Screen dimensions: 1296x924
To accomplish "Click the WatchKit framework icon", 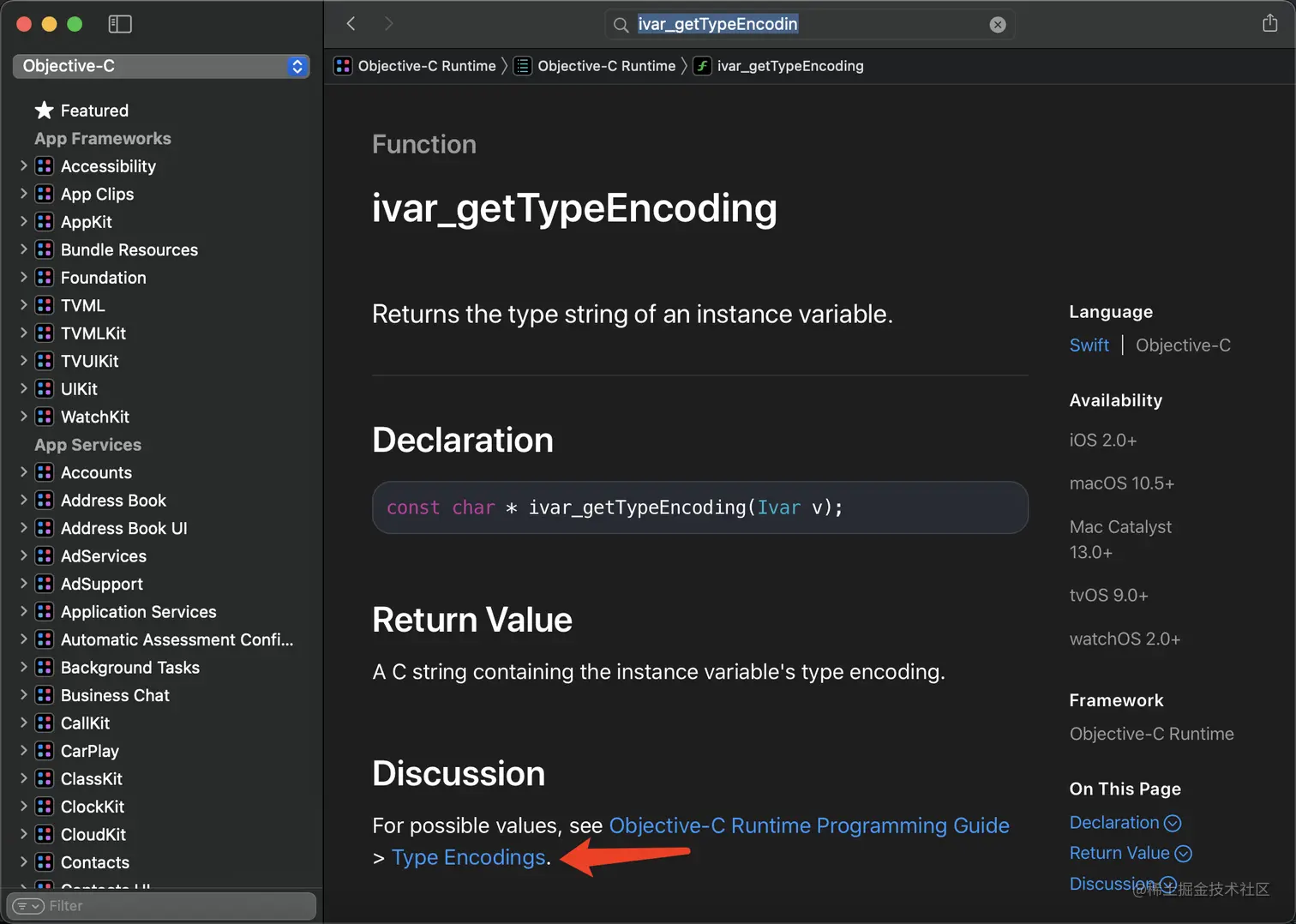I will click(x=45, y=417).
